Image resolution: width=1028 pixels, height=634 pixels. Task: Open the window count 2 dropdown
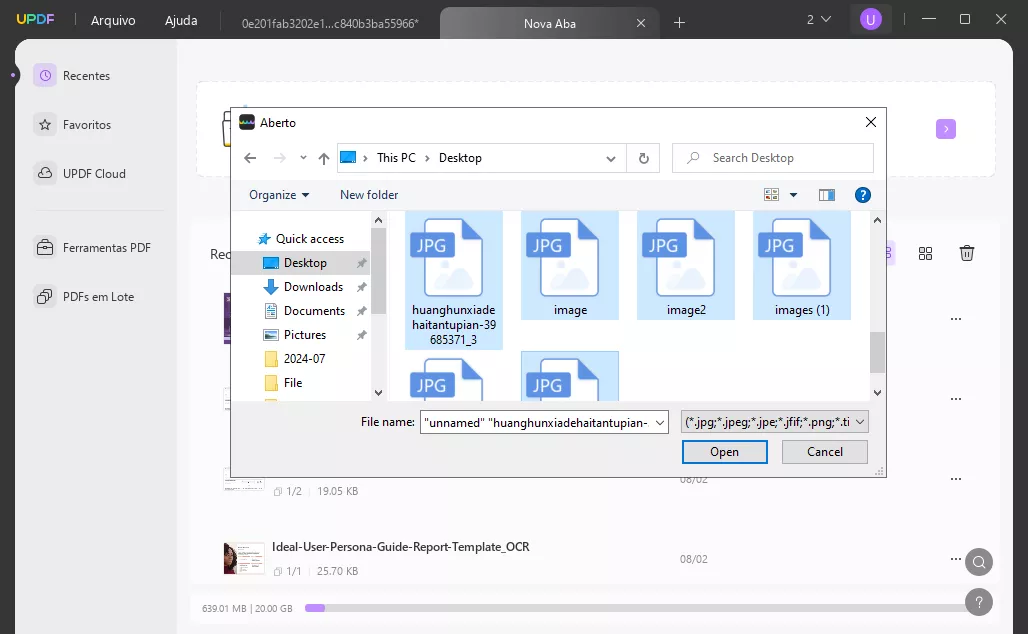click(x=818, y=20)
